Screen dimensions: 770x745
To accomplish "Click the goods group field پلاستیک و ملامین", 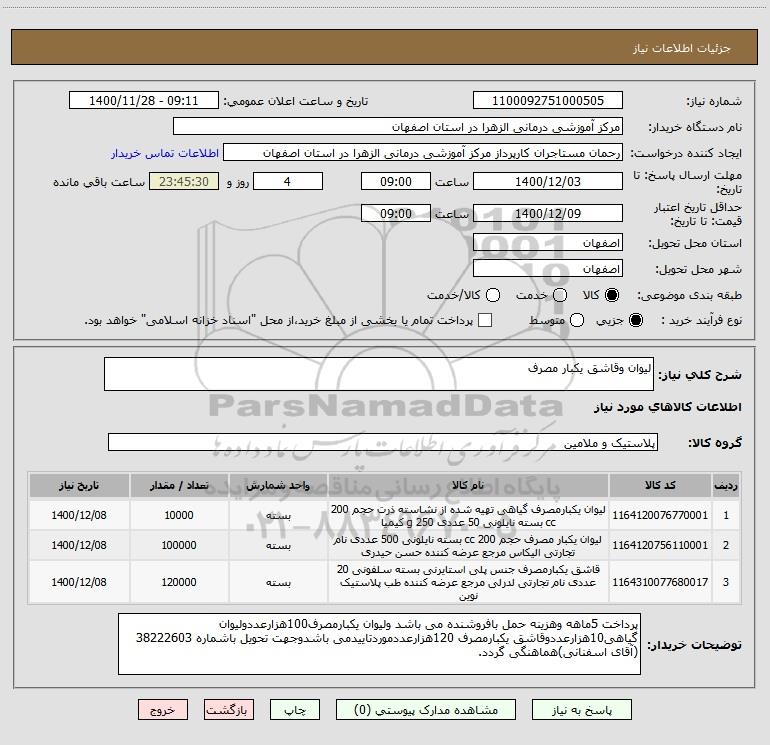I will point(383,442).
